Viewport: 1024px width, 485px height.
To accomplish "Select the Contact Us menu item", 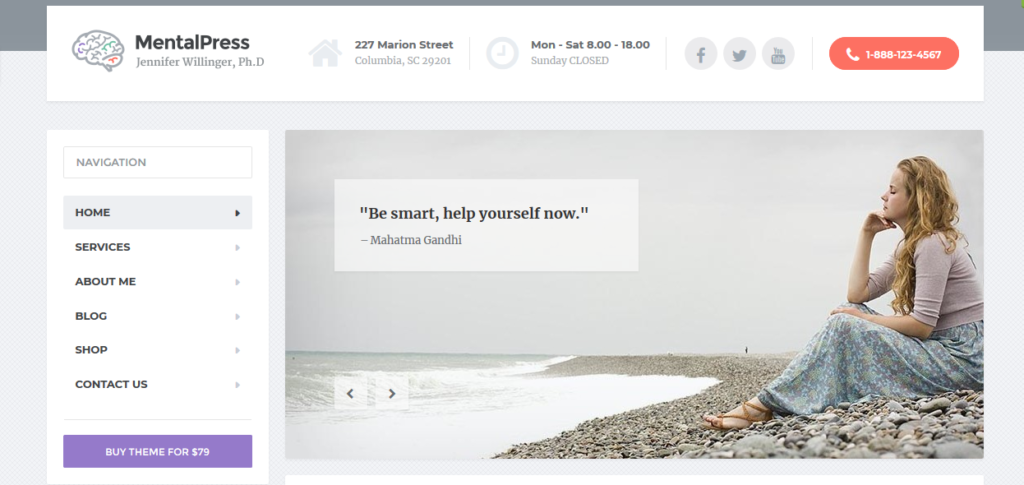I will pyautogui.click(x=157, y=384).
